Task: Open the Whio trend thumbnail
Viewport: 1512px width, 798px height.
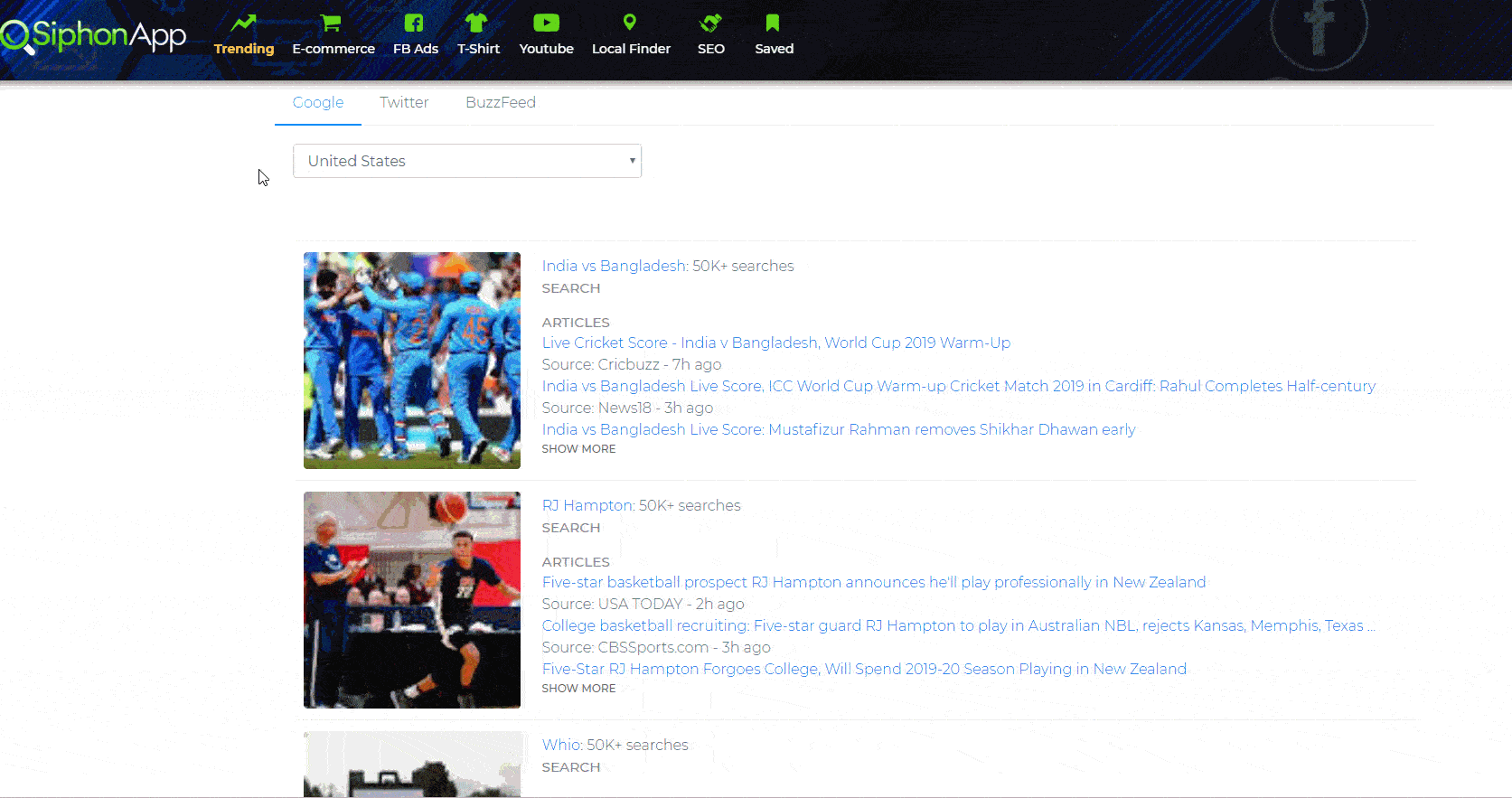Action: click(412, 765)
